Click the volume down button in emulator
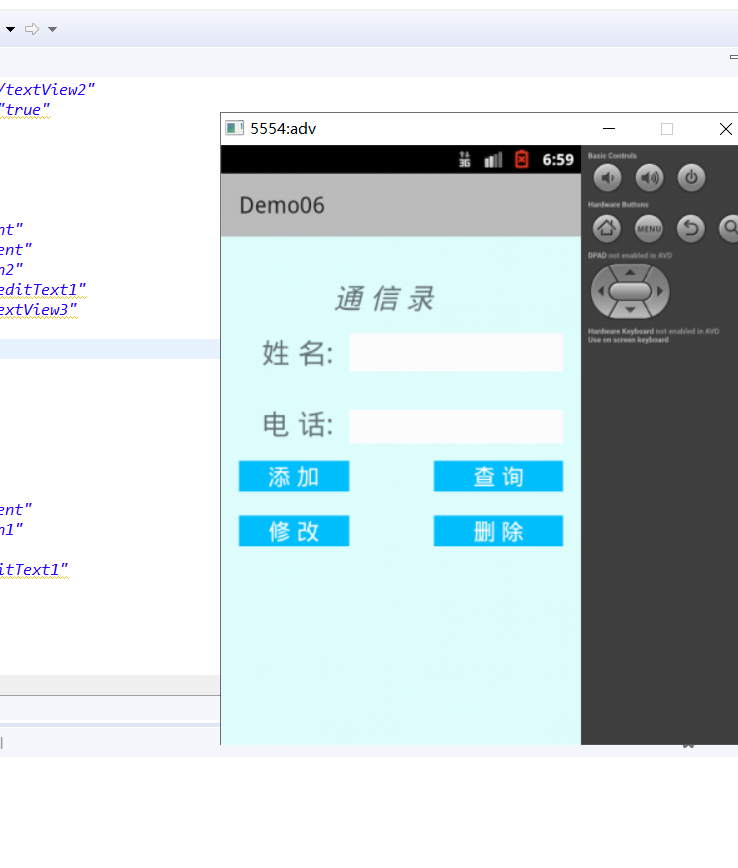This screenshot has width=738, height=868. point(607,178)
